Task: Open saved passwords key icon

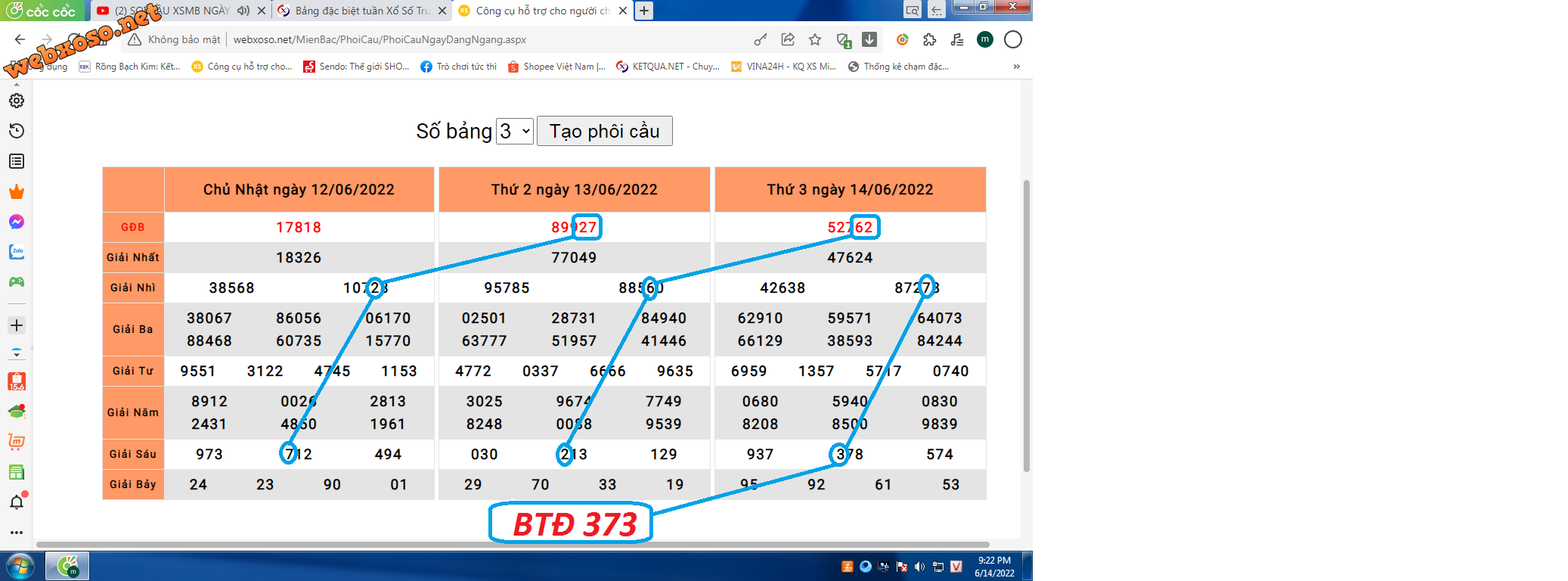Action: 761,39
